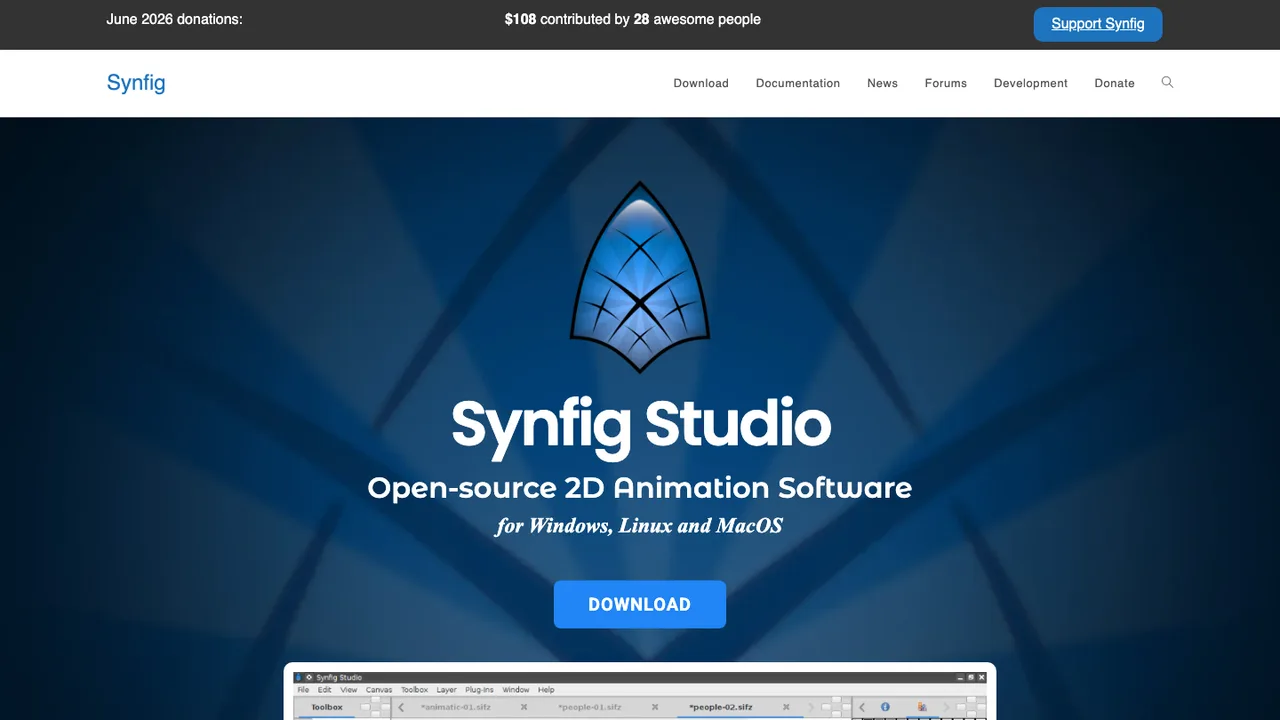Click the blue DOWNLOAD button
Viewport: 1280px width, 720px height.
[640, 604]
